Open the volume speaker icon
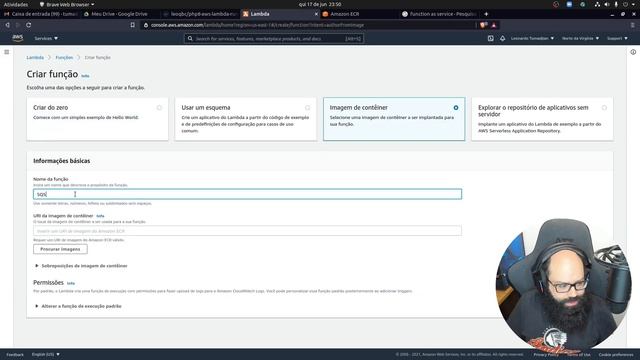Screen dimensions: 640x360 (607, 4)
